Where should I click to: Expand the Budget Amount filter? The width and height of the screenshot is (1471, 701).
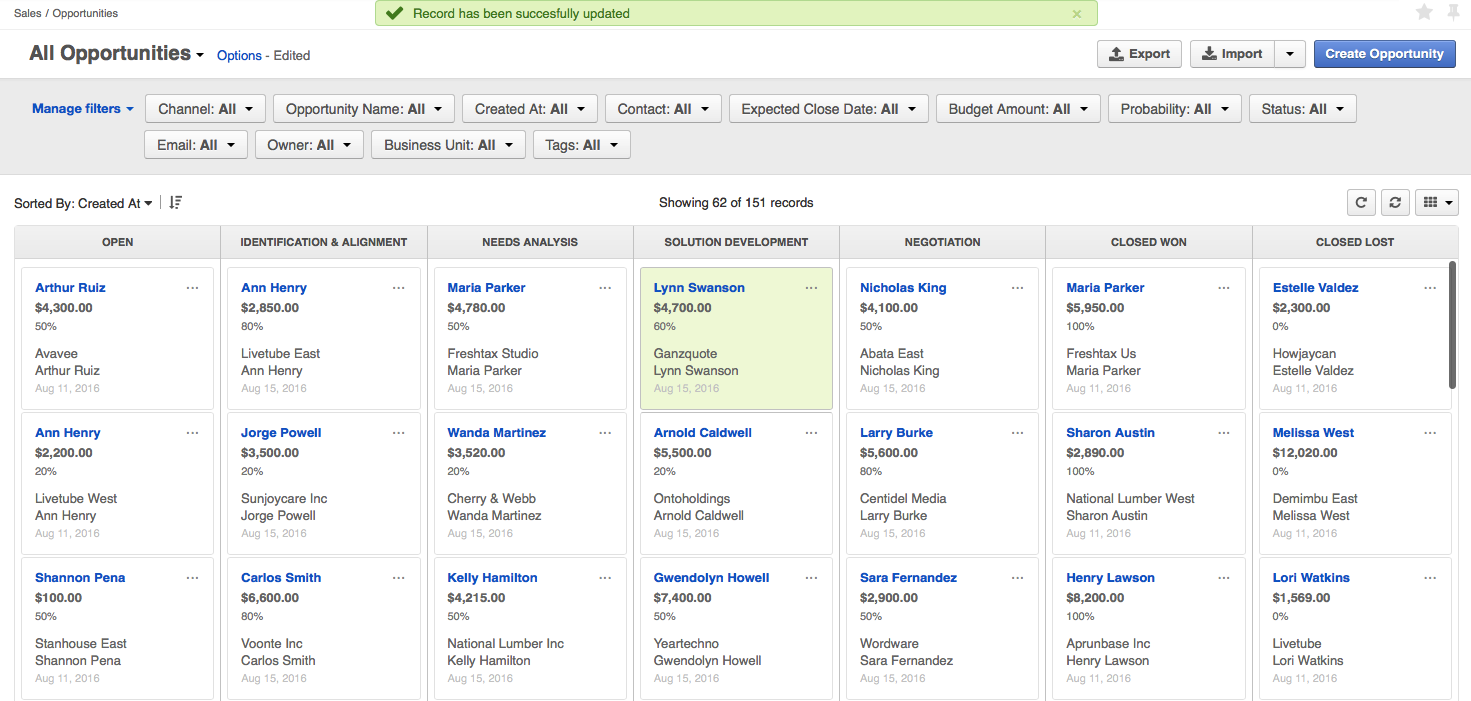(1018, 109)
